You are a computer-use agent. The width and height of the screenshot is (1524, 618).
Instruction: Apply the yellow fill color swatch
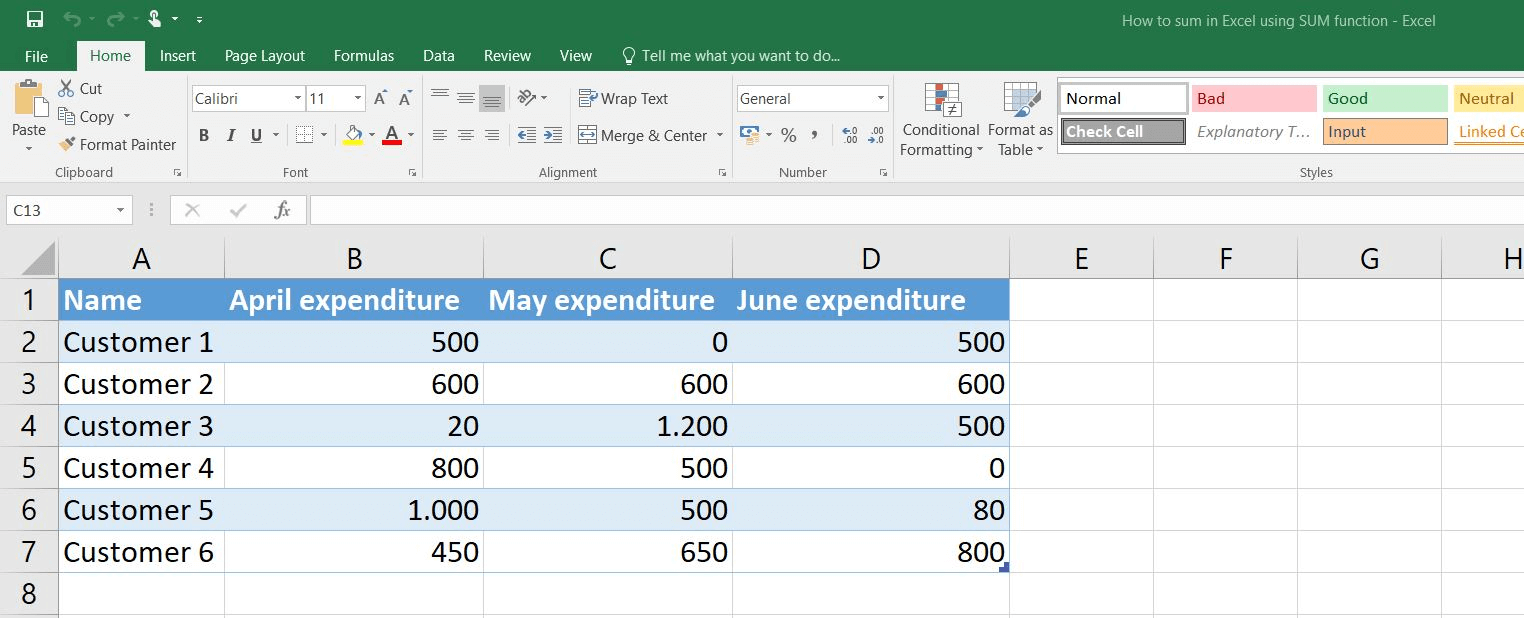352,135
